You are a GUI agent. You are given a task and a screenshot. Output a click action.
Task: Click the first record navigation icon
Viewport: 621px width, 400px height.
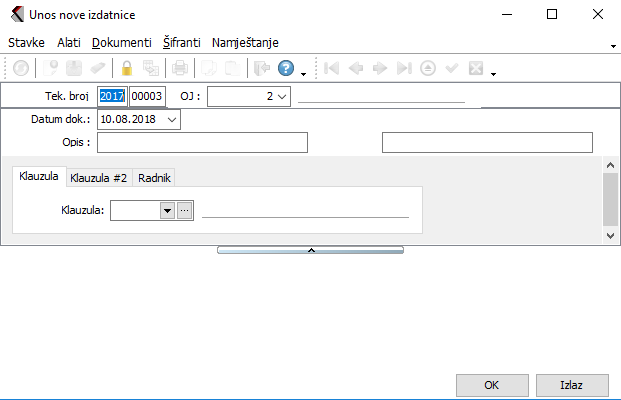(x=331, y=69)
